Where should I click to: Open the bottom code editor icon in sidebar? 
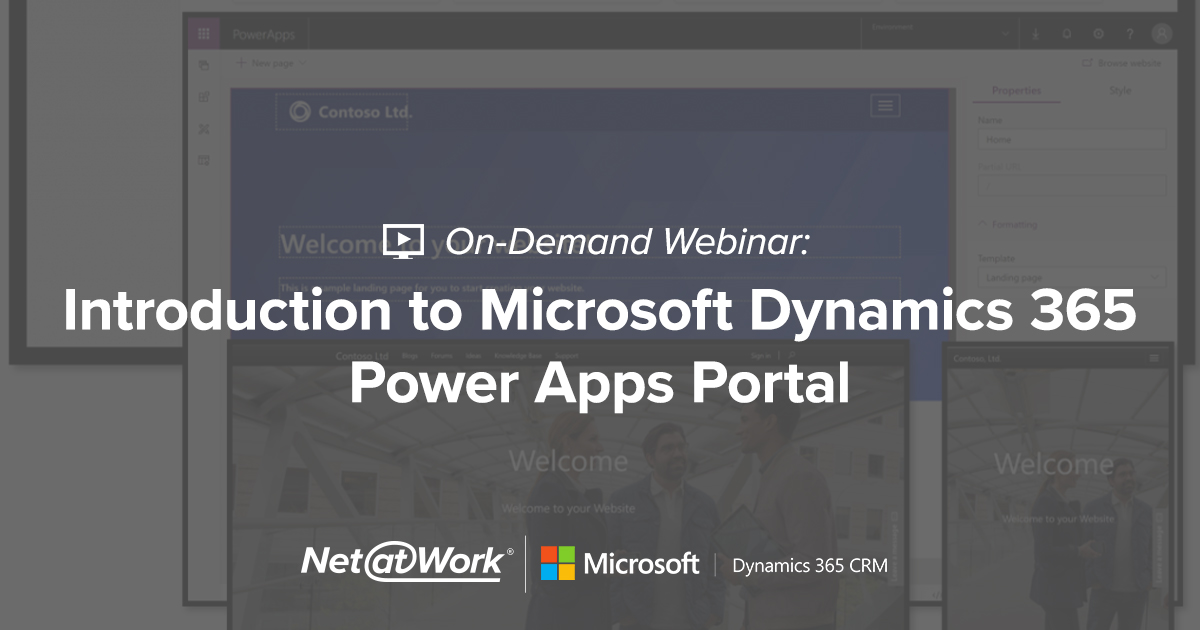point(204,160)
